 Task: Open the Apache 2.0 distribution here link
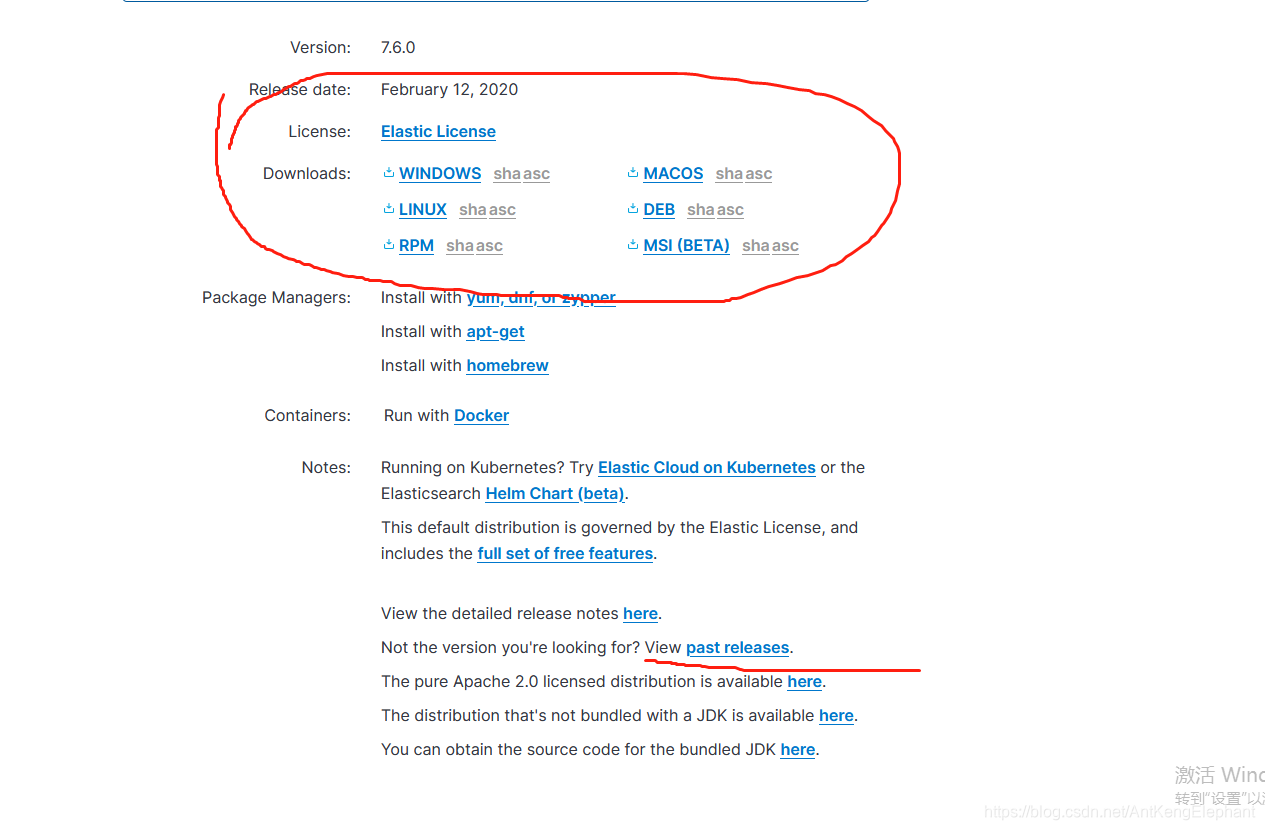(x=805, y=682)
